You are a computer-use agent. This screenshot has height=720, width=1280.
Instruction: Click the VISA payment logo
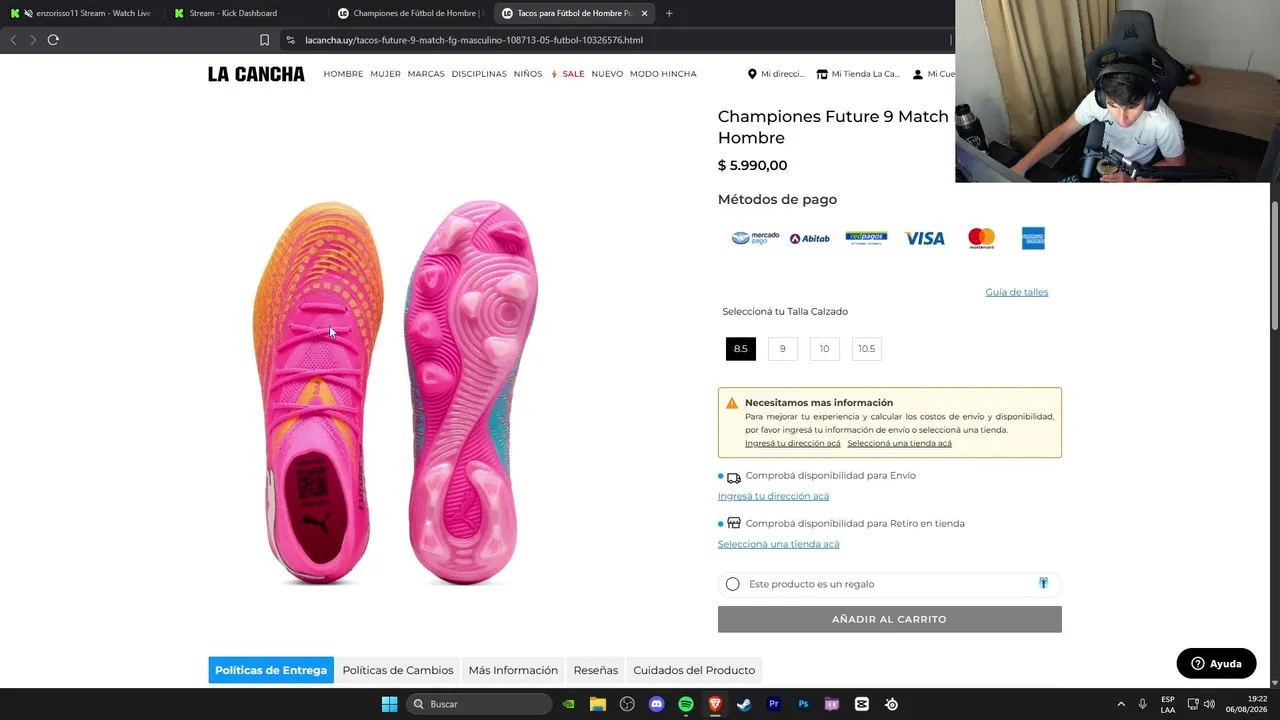(x=925, y=238)
